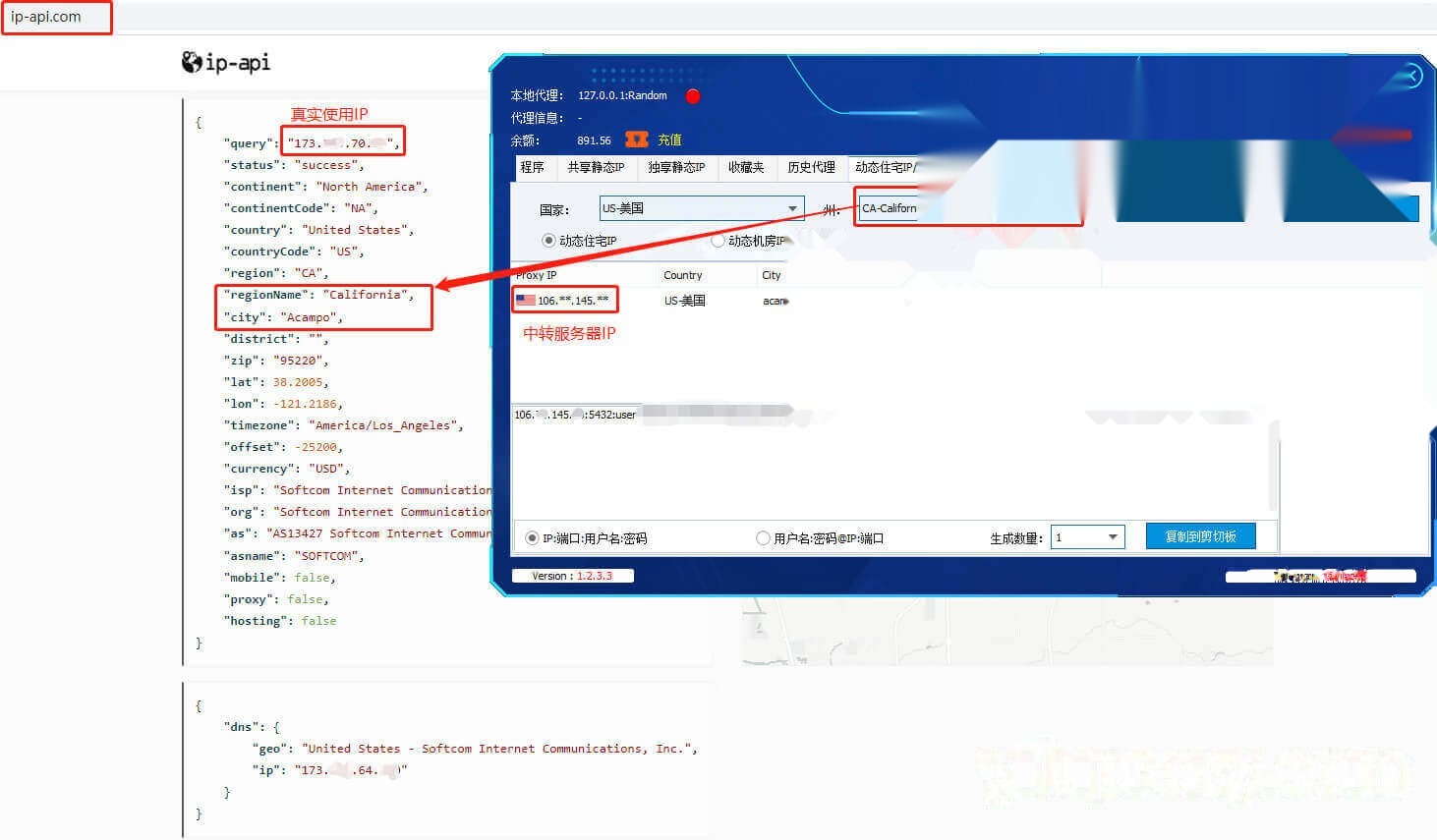This screenshot has width=1437, height=840.
Task: Click the 复制到剪切板 button
Action: coord(1201,536)
